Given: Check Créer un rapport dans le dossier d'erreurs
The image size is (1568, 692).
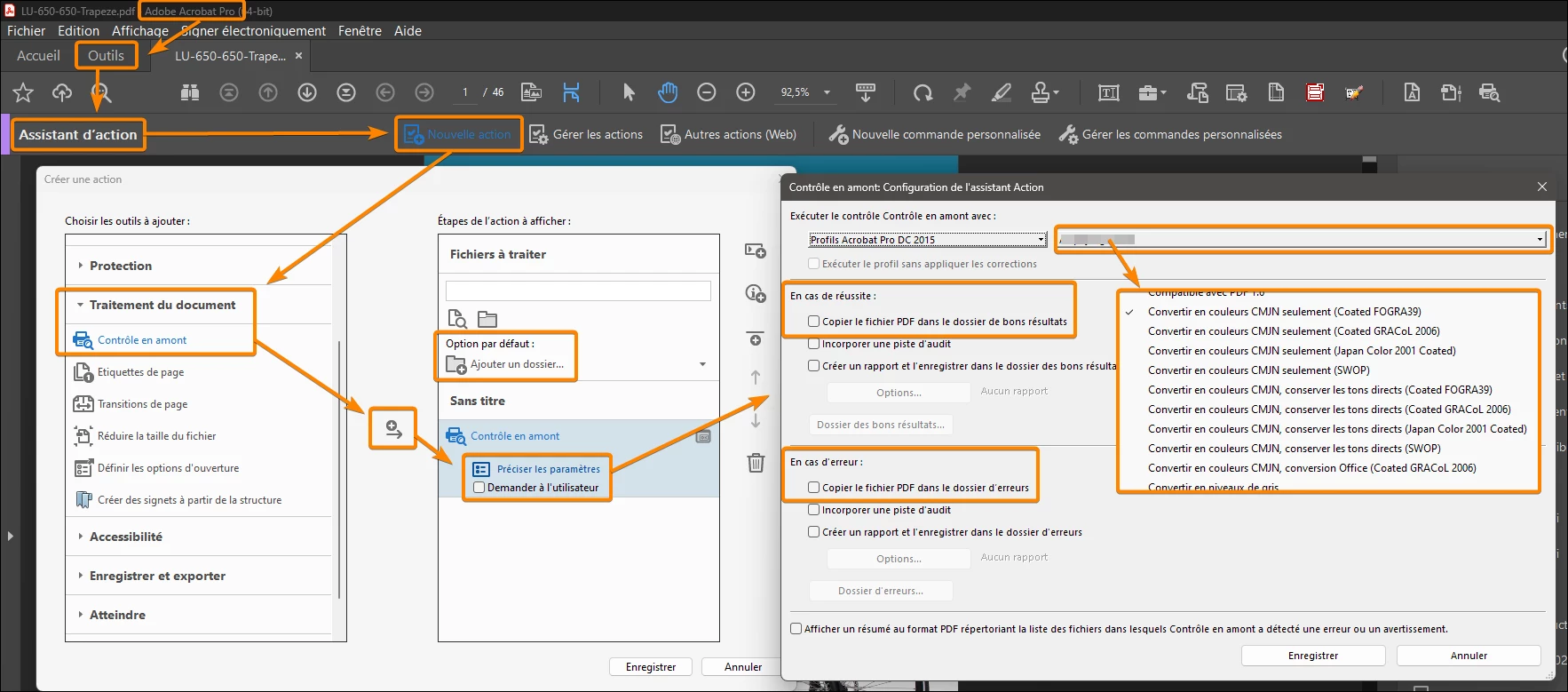Looking at the screenshot, I should click(813, 532).
